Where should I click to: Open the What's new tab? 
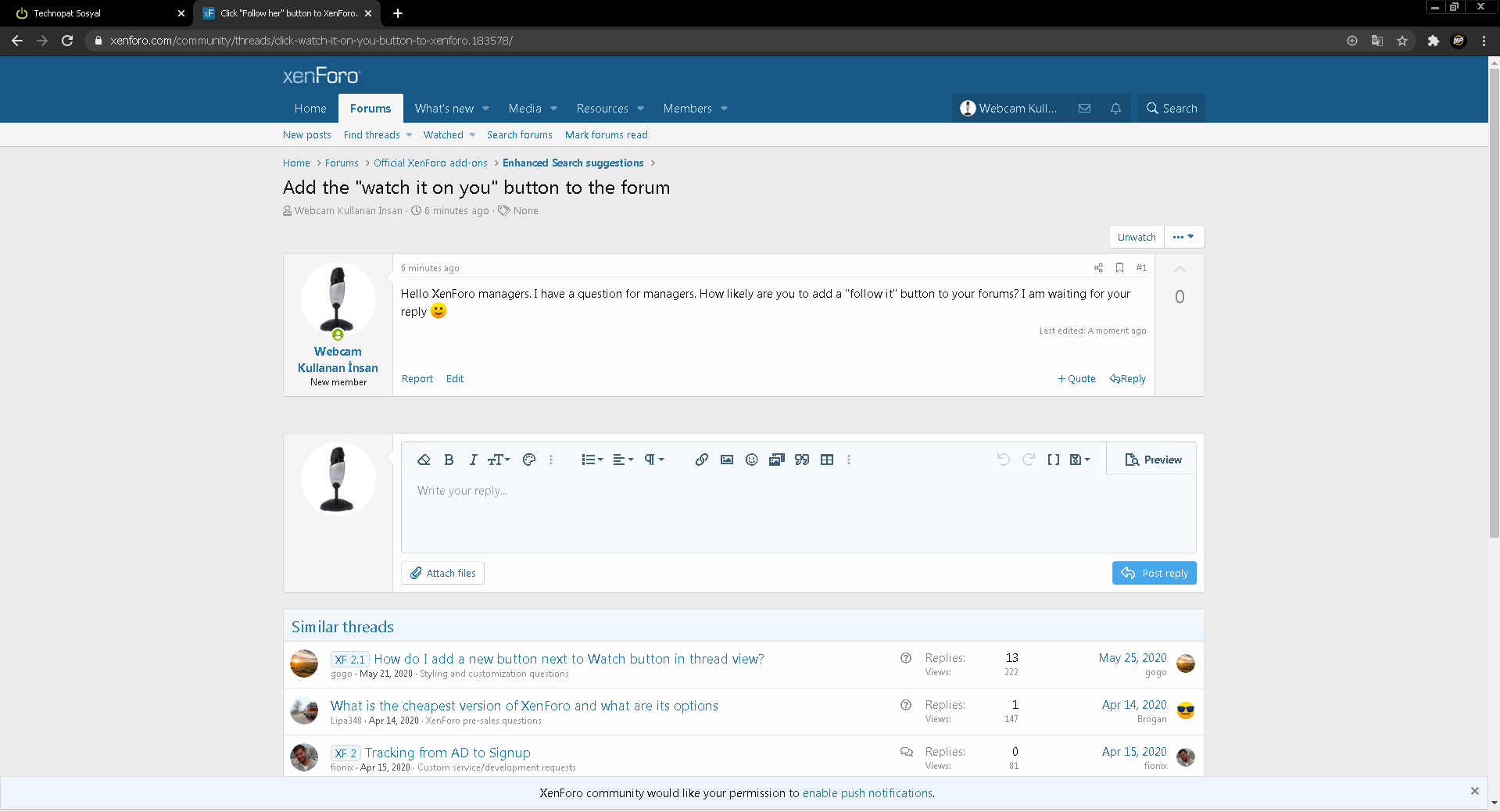[444, 109]
